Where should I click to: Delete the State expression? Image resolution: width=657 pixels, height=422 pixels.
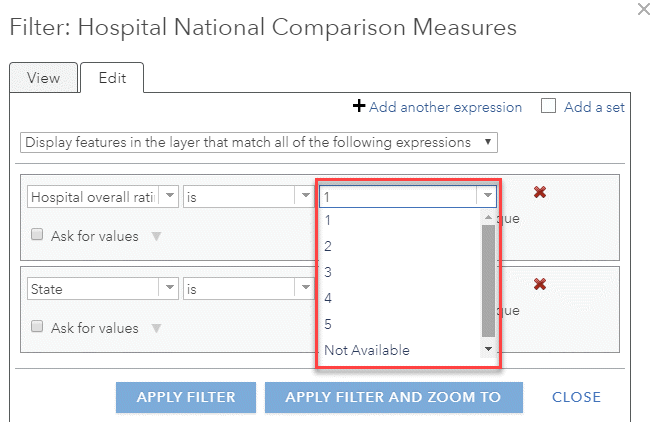[x=540, y=284]
